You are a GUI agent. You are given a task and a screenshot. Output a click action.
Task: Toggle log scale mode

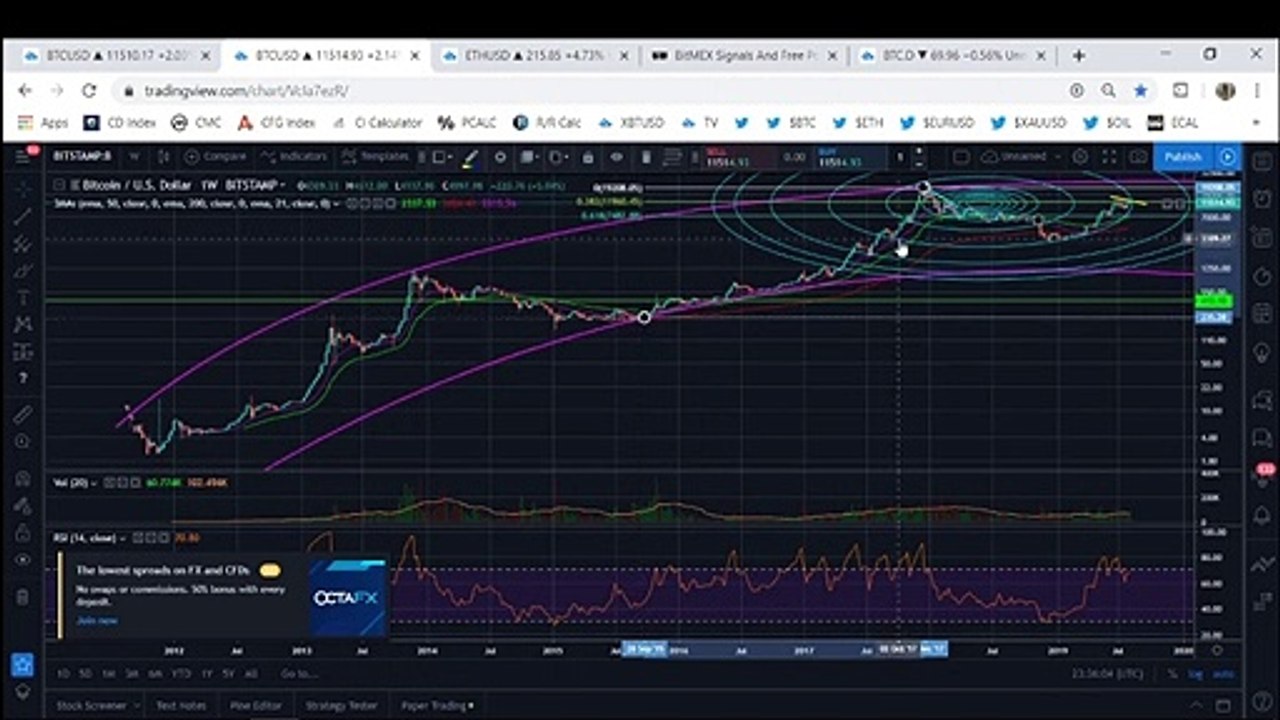[1195, 675]
